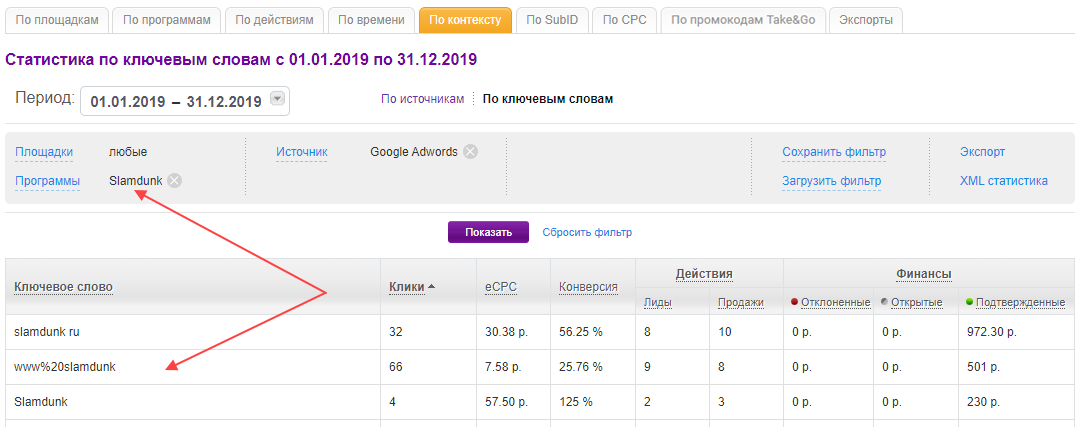The image size is (1083, 427).
Task: Open the Источник filter selector
Action: tap(302, 152)
